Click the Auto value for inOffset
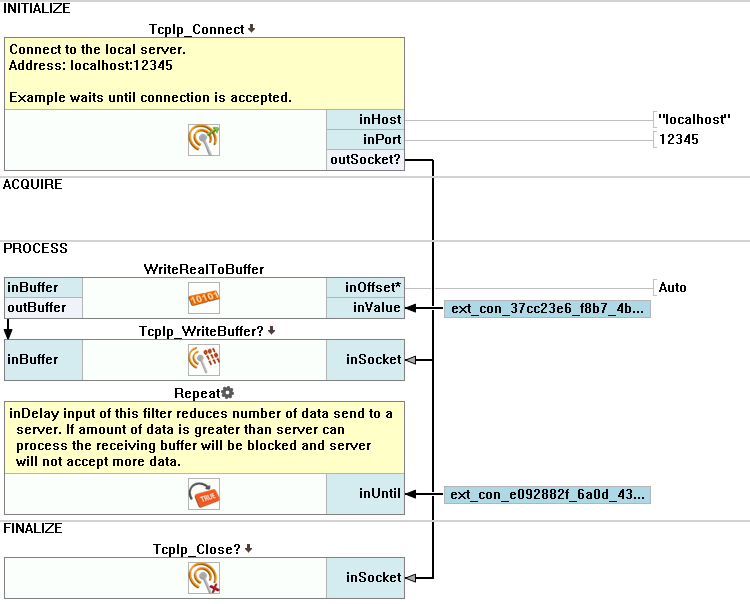The width and height of the screenshot is (750, 604). (x=673, y=288)
